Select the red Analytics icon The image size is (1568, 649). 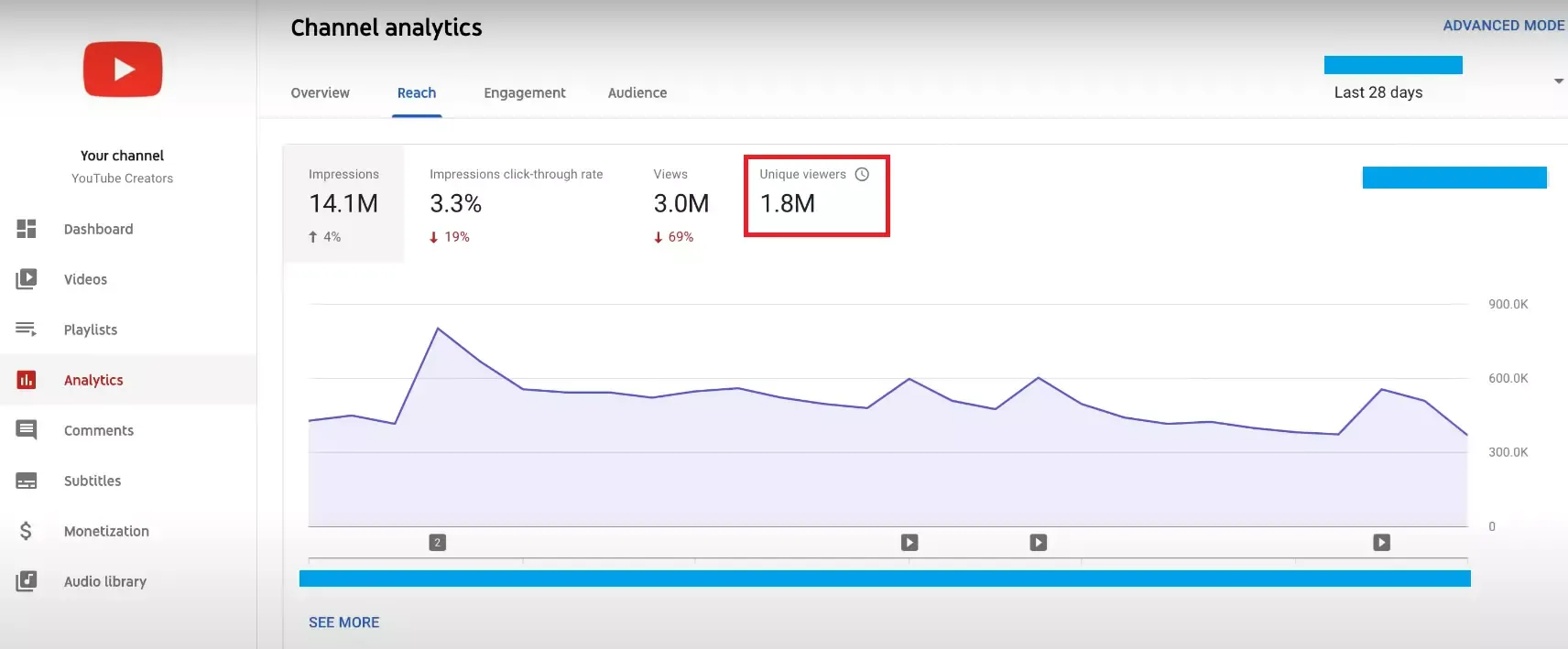coord(27,380)
